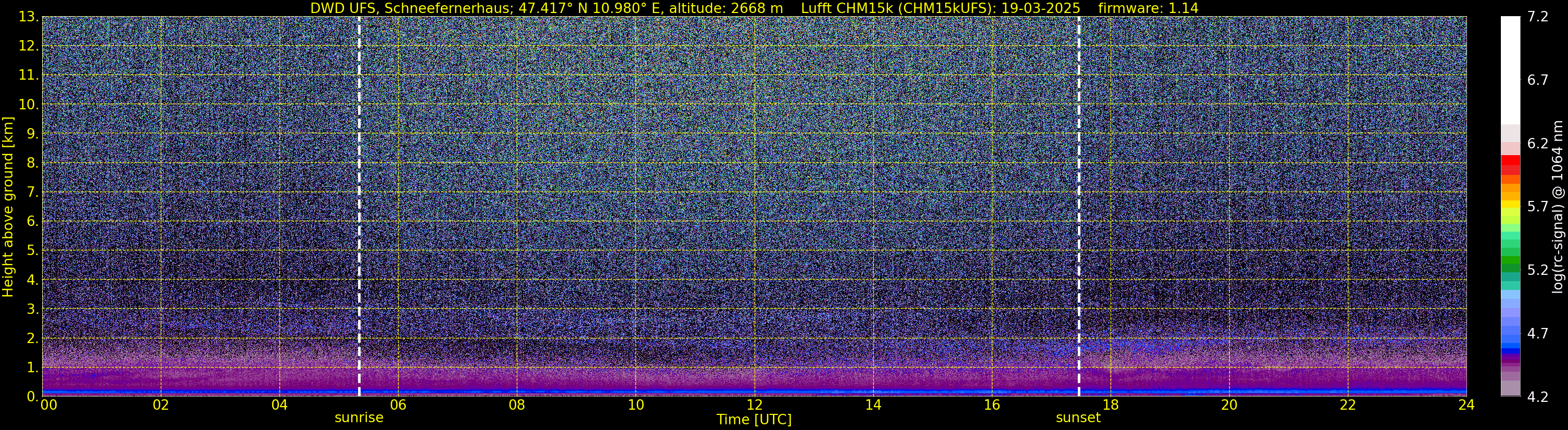Click the height axis tick label "7."
The image size is (1568, 430).
tap(33, 193)
